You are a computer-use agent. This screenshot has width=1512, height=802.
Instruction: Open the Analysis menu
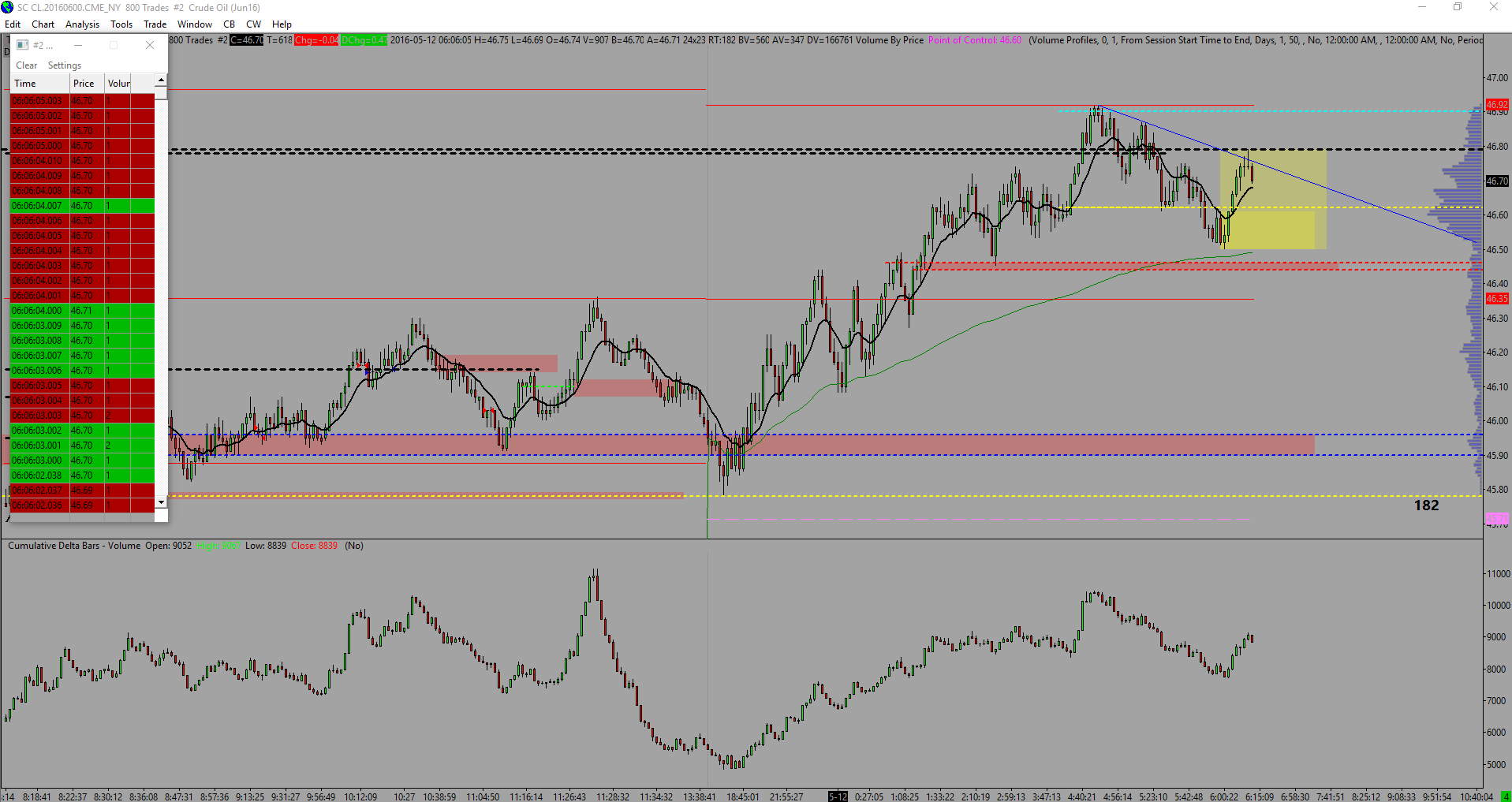tap(82, 24)
